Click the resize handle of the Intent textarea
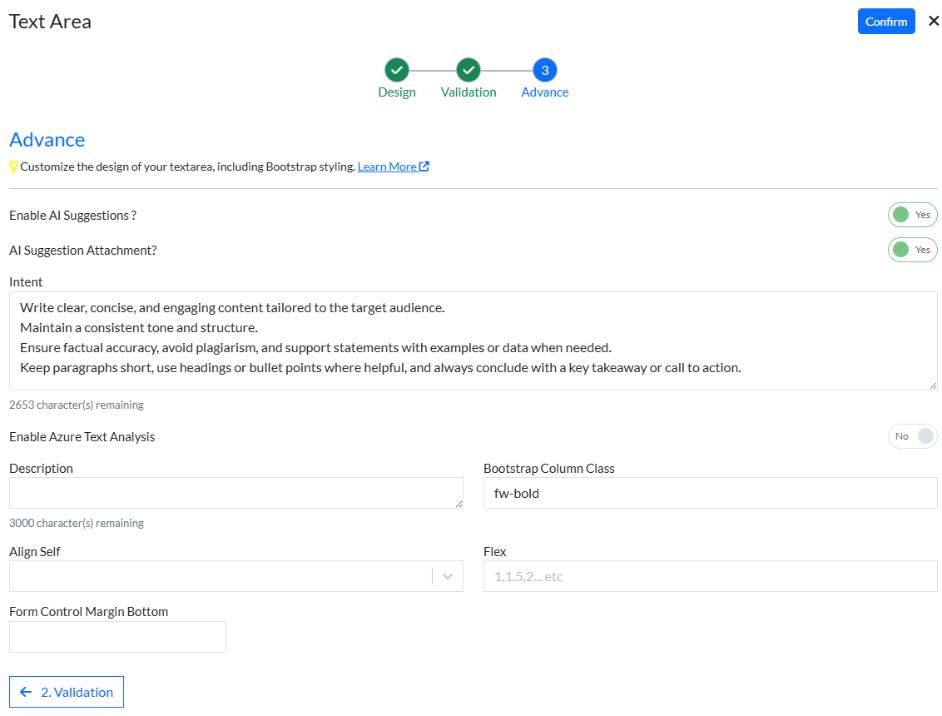Viewport: 942px width, 716px height. pyautogui.click(x=932, y=385)
